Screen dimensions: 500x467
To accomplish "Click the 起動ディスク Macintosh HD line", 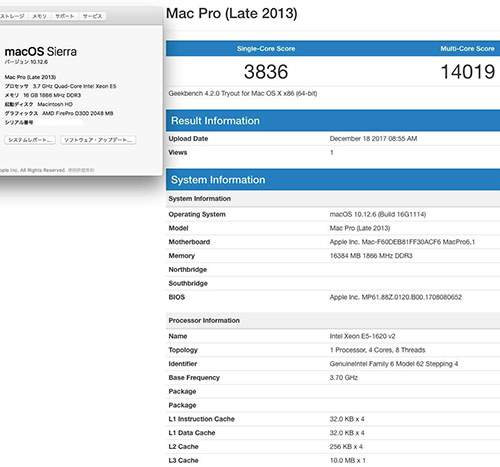I will (39, 104).
